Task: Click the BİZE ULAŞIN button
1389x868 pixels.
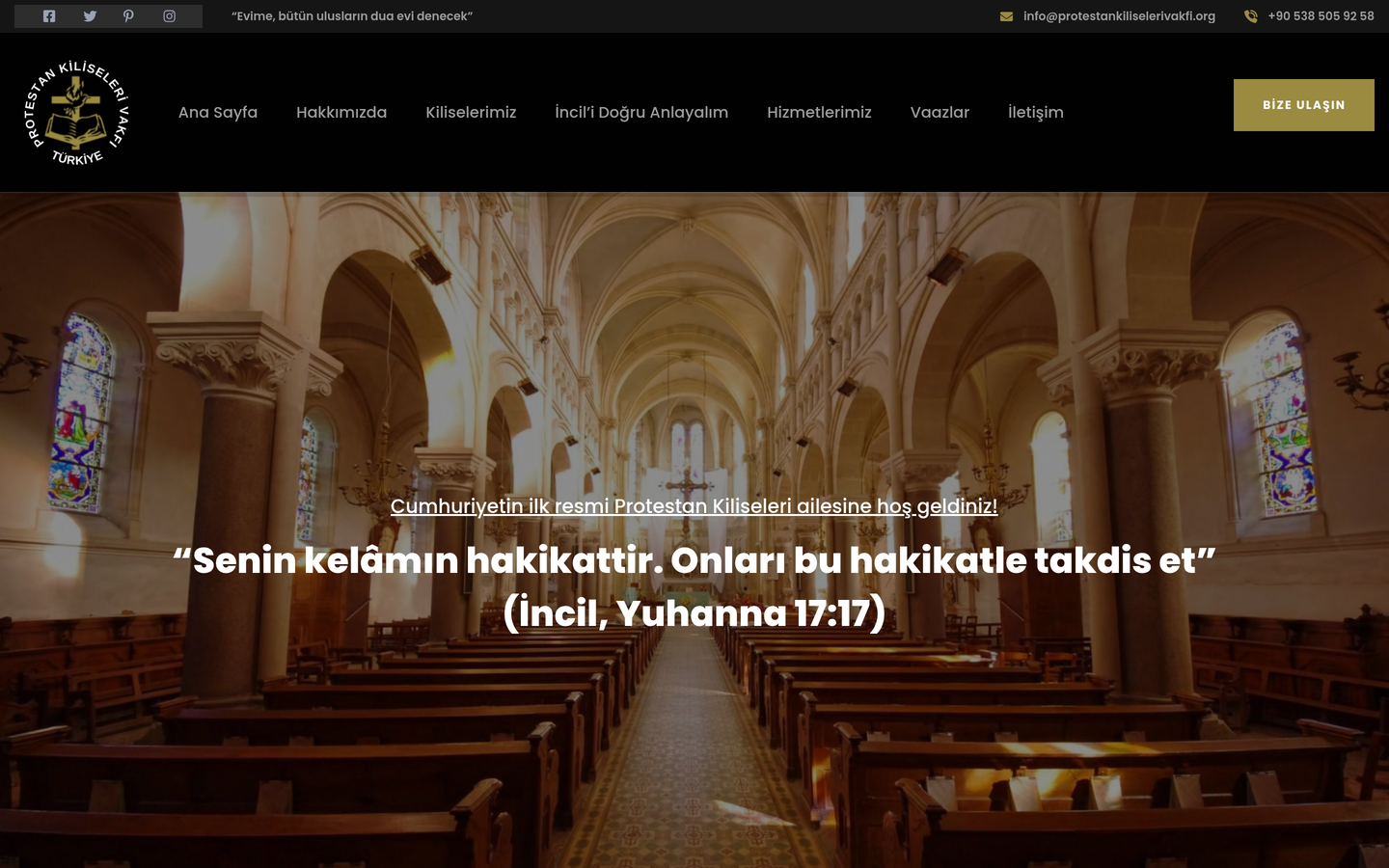Action: pyautogui.click(x=1304, y=105)
